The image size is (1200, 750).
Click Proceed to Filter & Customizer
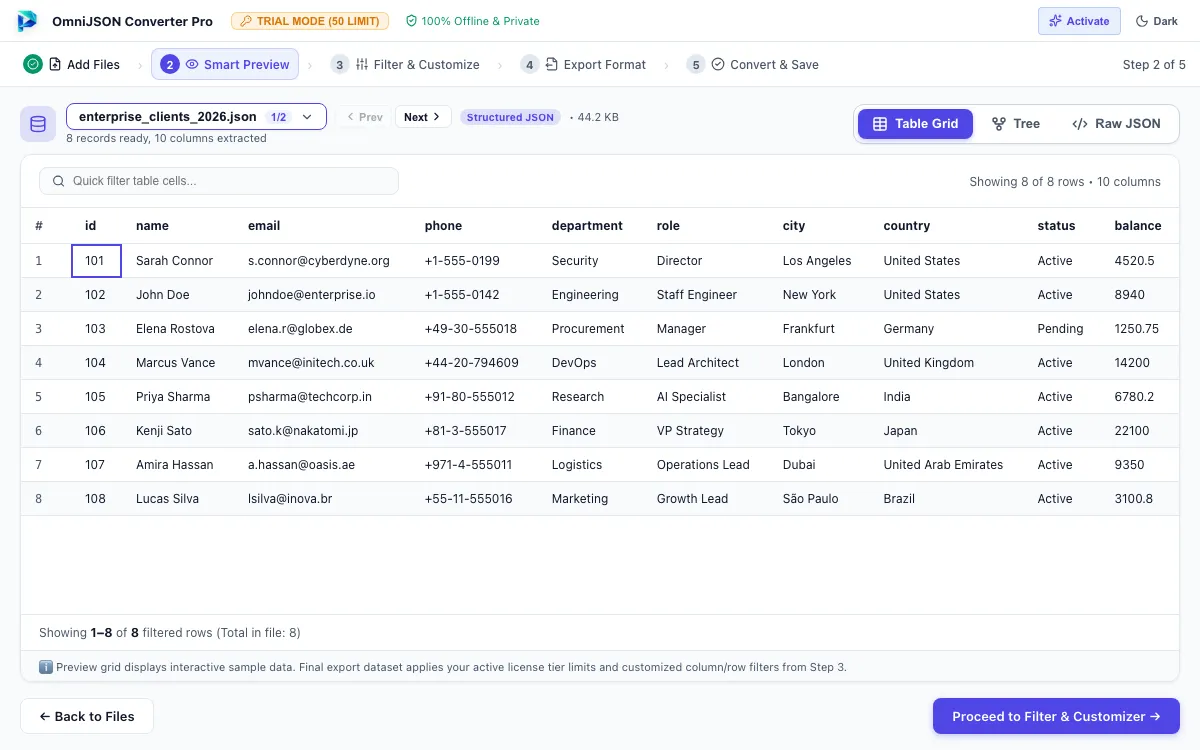tap(1056, 716)
